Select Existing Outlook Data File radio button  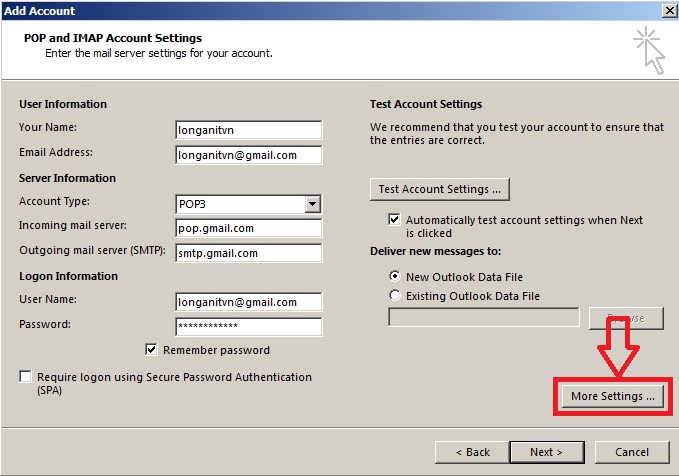coord(394,295)
